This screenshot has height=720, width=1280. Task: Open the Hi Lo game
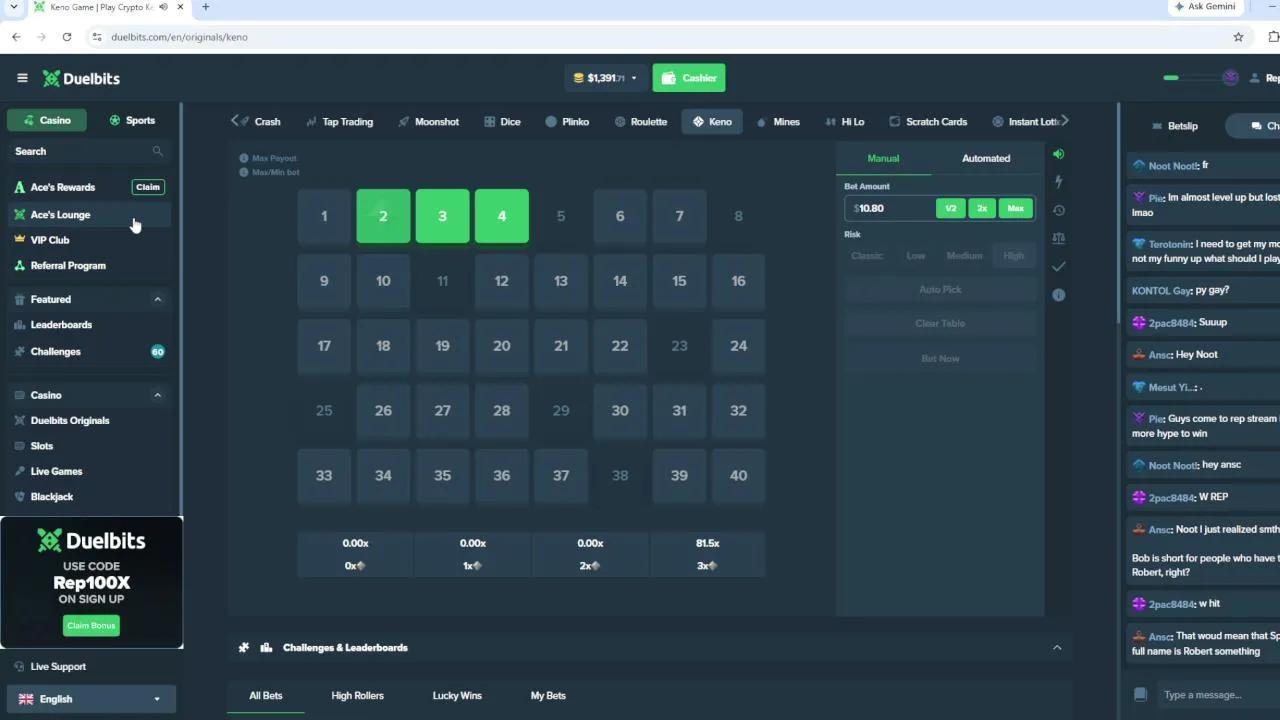coord(845,122)
